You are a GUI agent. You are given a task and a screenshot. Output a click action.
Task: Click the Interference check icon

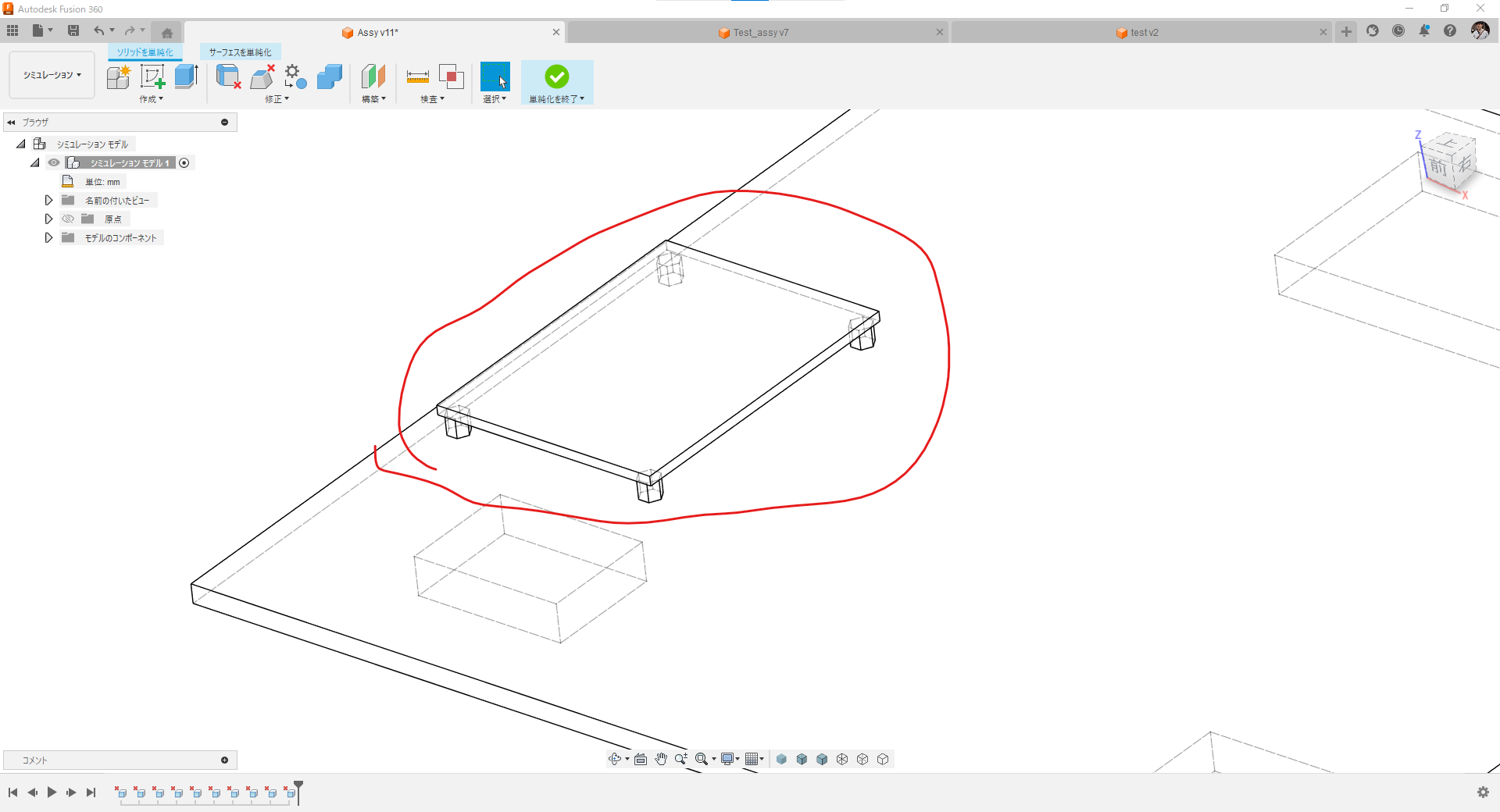click(x=452, y=77)
